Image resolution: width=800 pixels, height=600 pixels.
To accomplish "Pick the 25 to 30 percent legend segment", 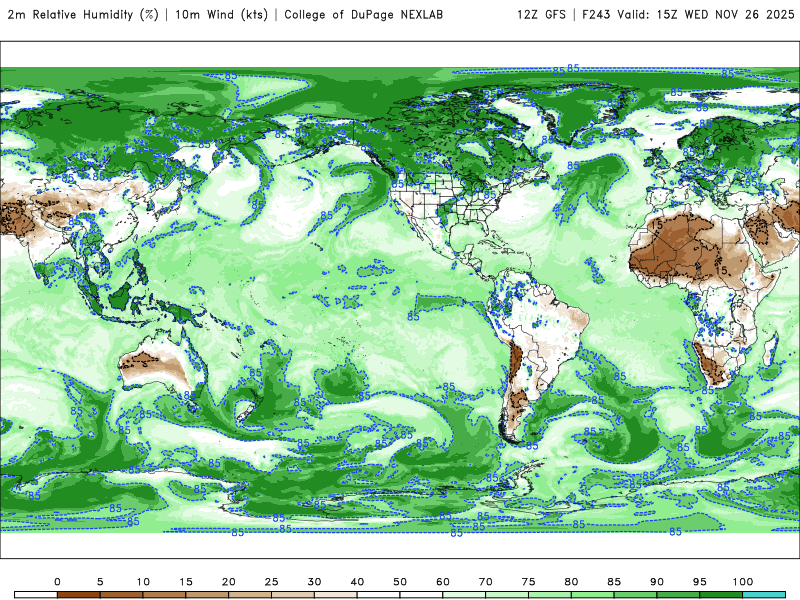I will point(293,595).
